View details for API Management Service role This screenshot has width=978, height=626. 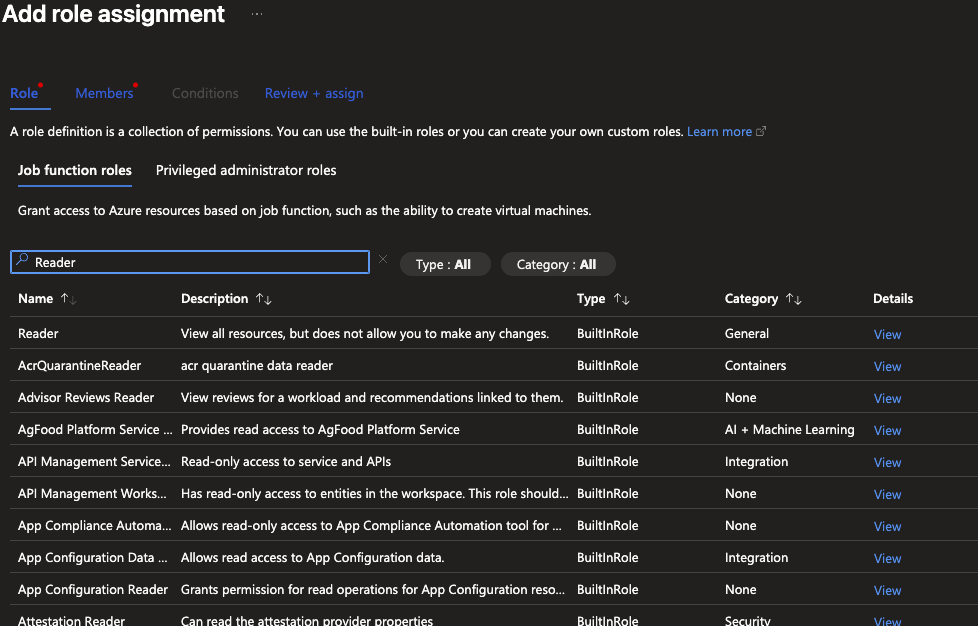tap(887, 463)
